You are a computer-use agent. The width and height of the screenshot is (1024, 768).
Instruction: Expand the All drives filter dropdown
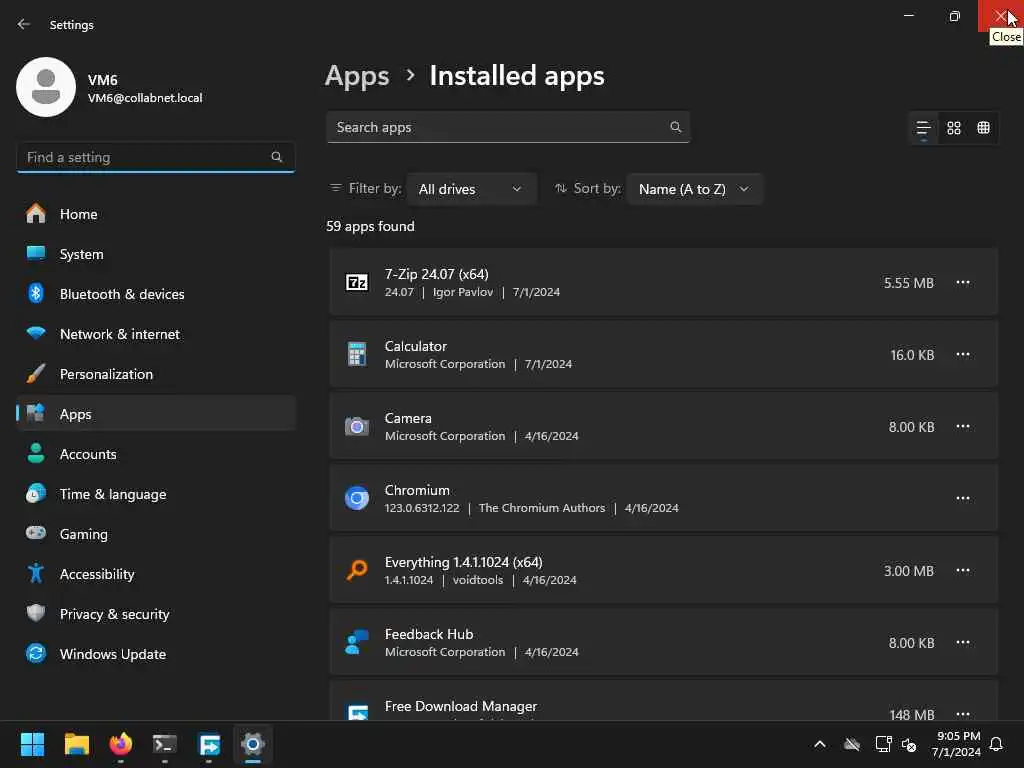pos(471,189)
